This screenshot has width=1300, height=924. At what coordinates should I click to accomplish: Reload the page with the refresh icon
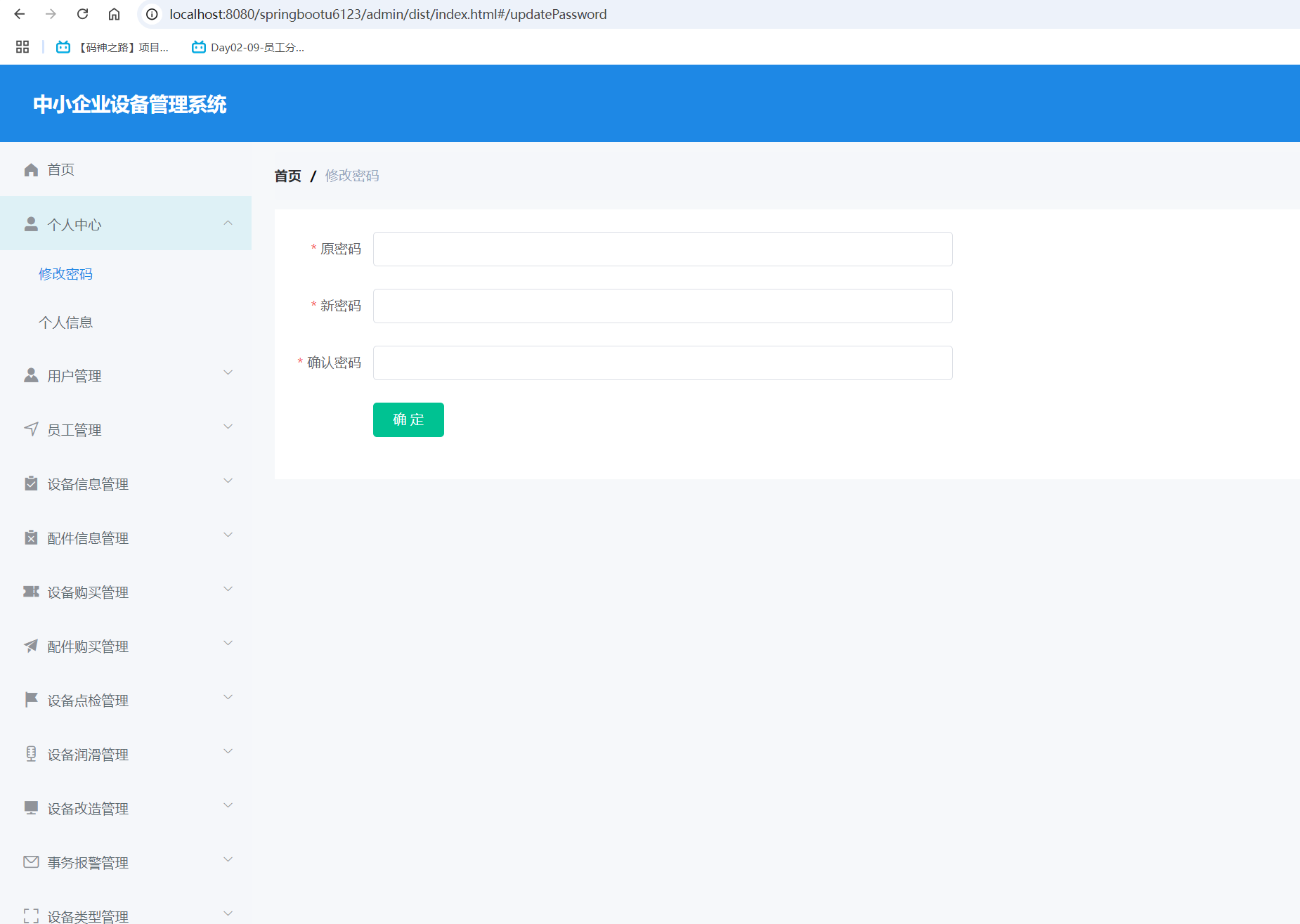tap(82, 14)
